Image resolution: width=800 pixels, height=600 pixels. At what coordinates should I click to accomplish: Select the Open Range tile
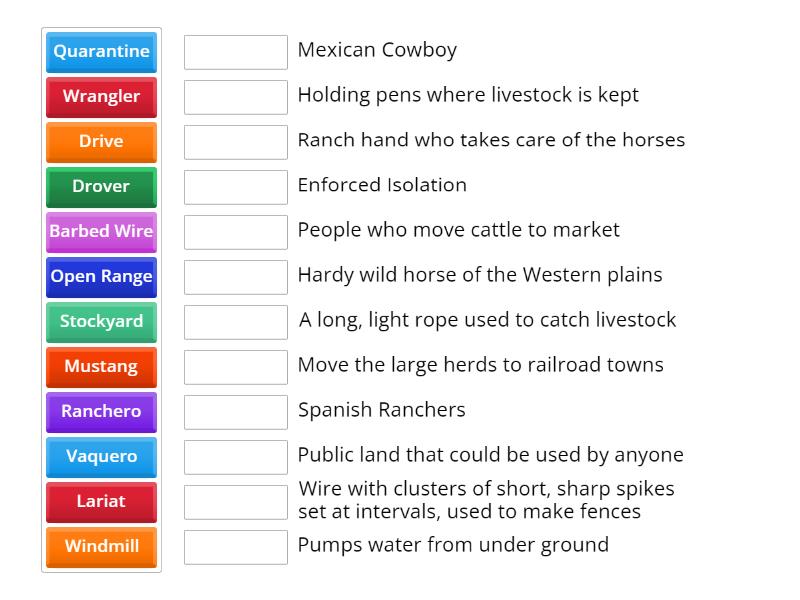(x=101, y=277)
